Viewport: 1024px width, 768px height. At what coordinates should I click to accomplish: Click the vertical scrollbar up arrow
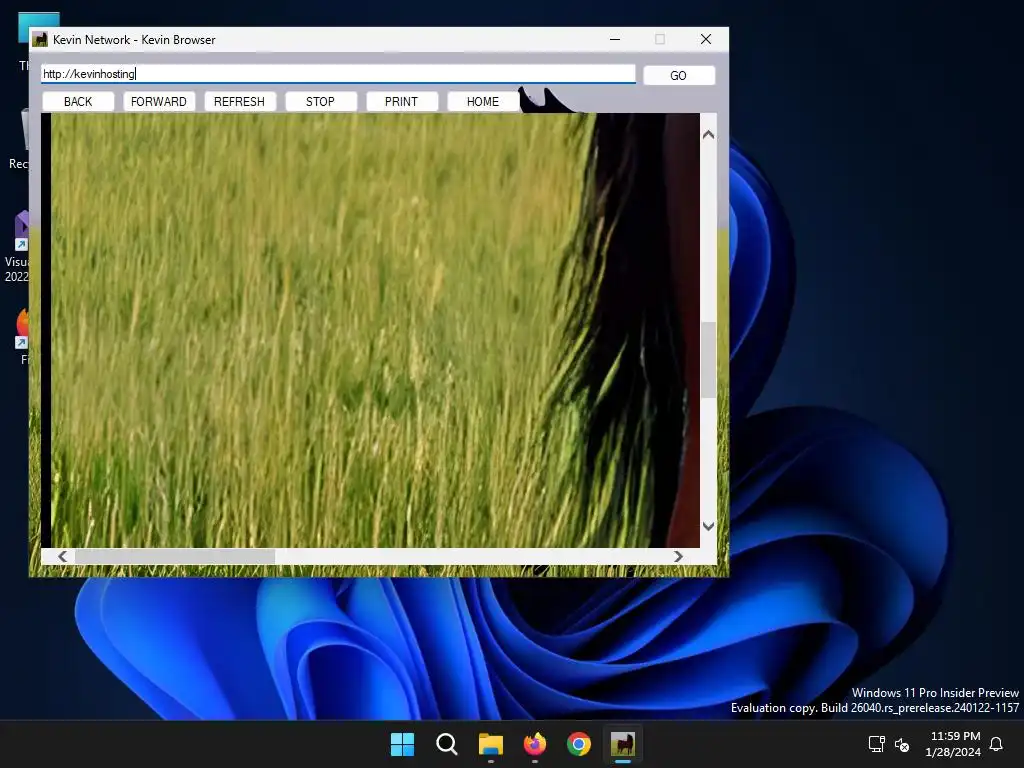[708, 135]
